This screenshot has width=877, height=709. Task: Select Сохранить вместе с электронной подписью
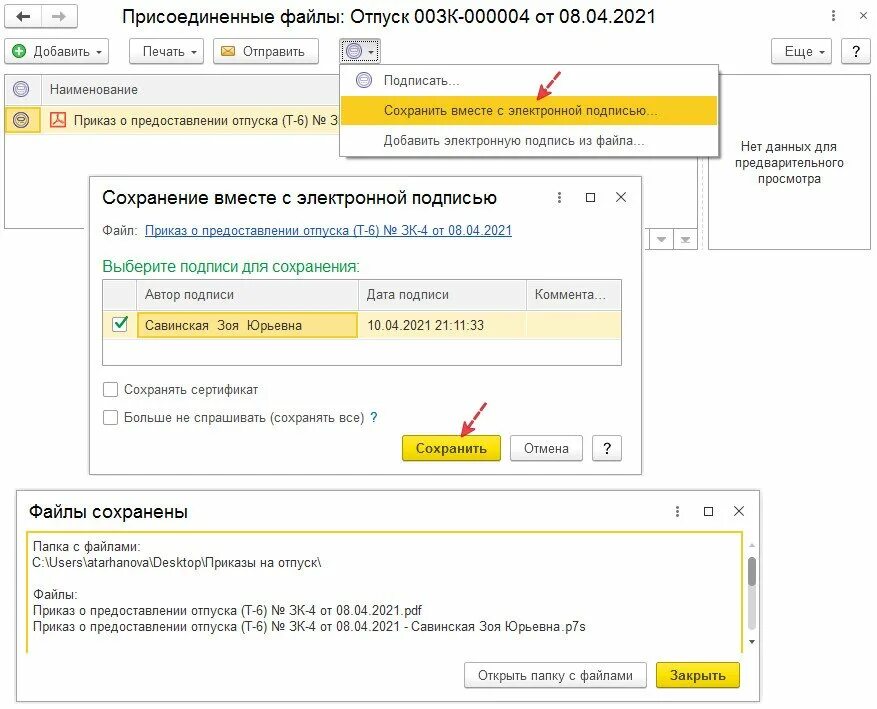(529, 111)
